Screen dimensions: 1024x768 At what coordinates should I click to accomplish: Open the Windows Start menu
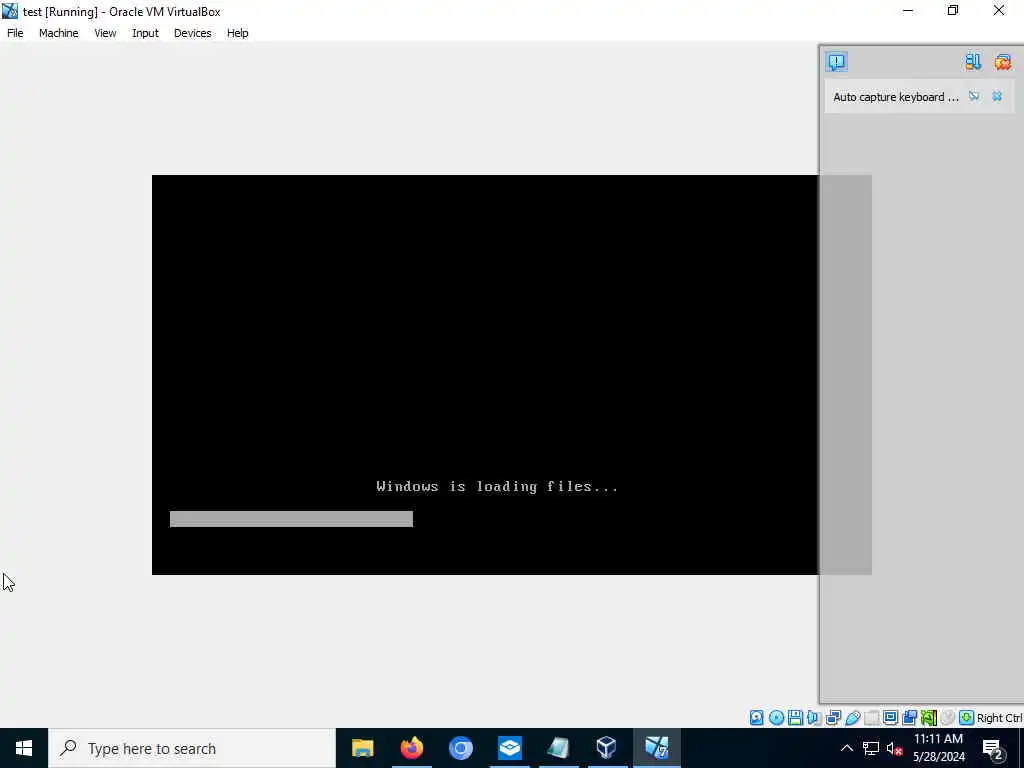pyautogui.click(x=24, y=748)
